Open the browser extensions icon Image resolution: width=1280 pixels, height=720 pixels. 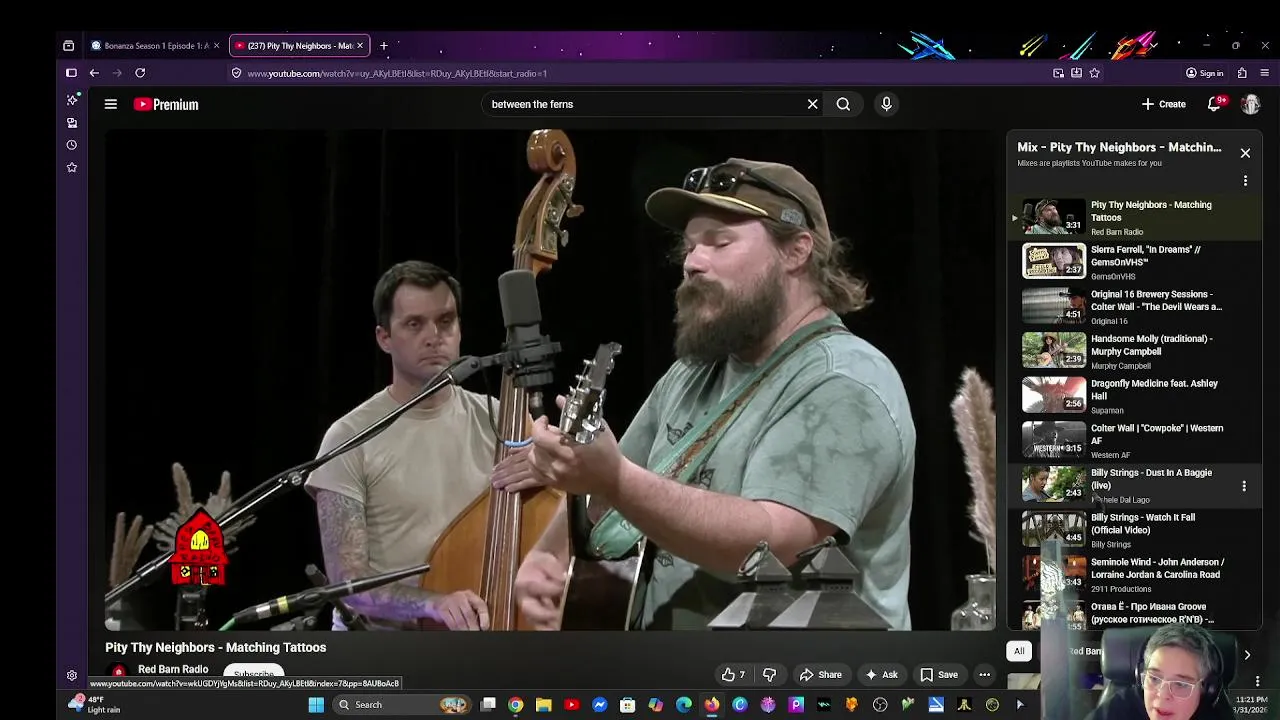pos(1242,73)
